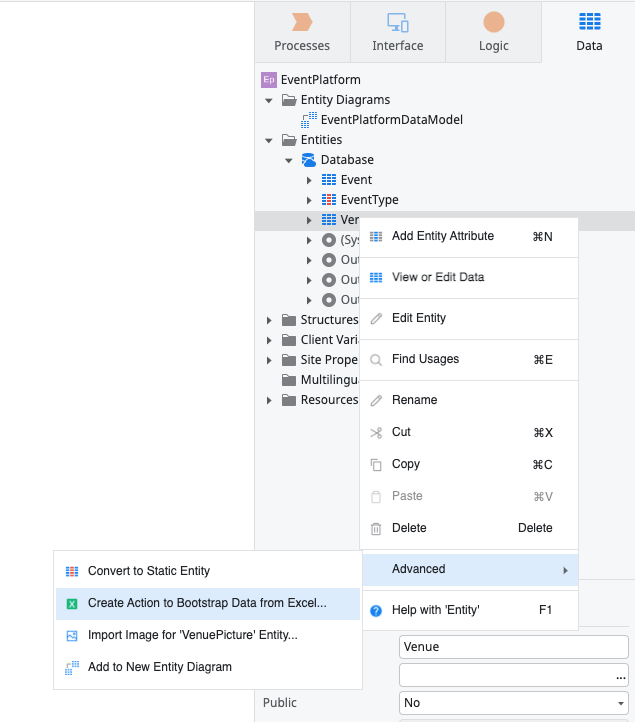Viewport: 635px width, 722px height.
Task: Open the Advanced submenu
Action: point(470,570)
